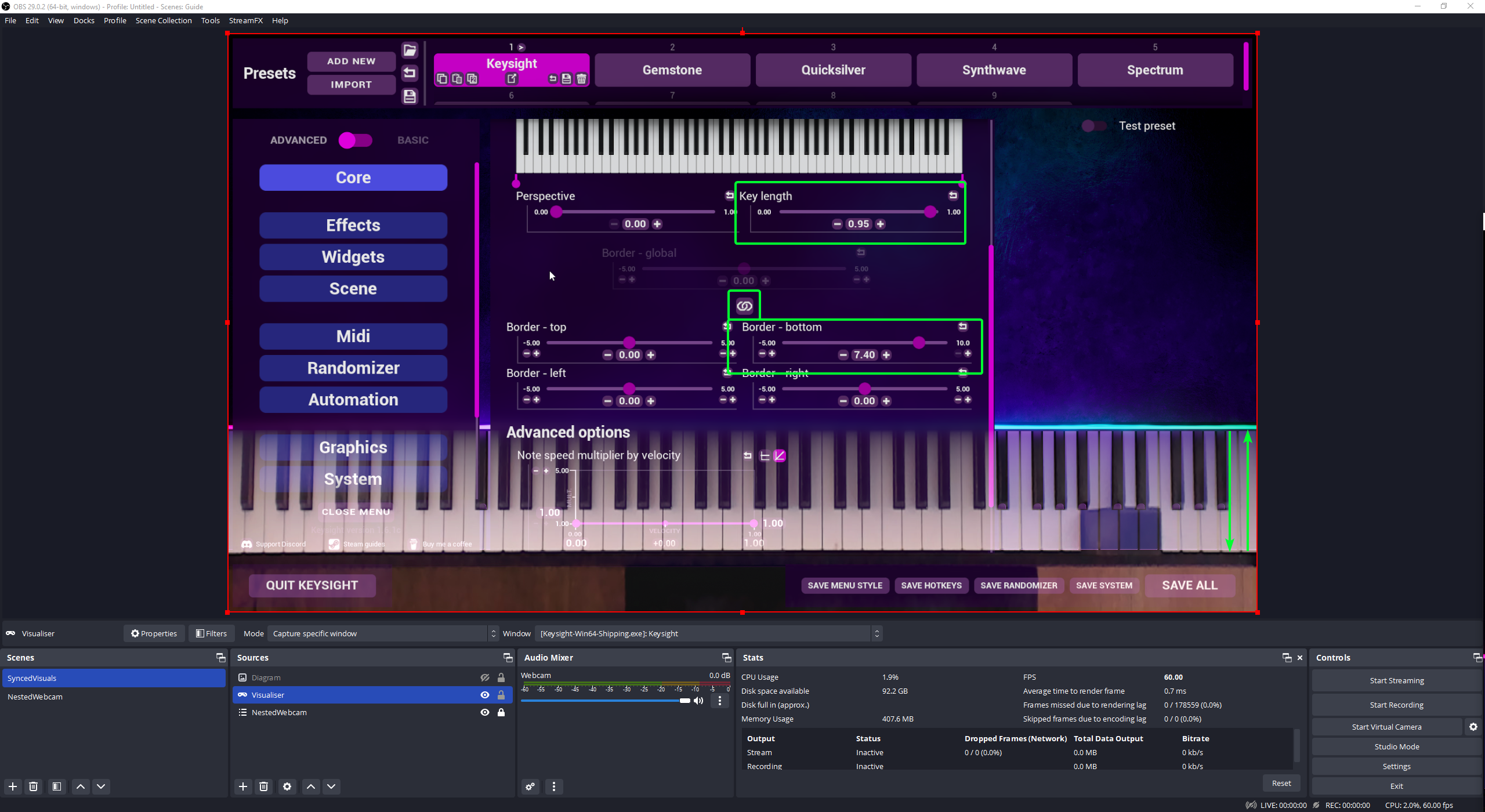This screenshot has width=1485, height=812.
Task: Unlock the NestedWebcam source
Action: tap(501, 712)
